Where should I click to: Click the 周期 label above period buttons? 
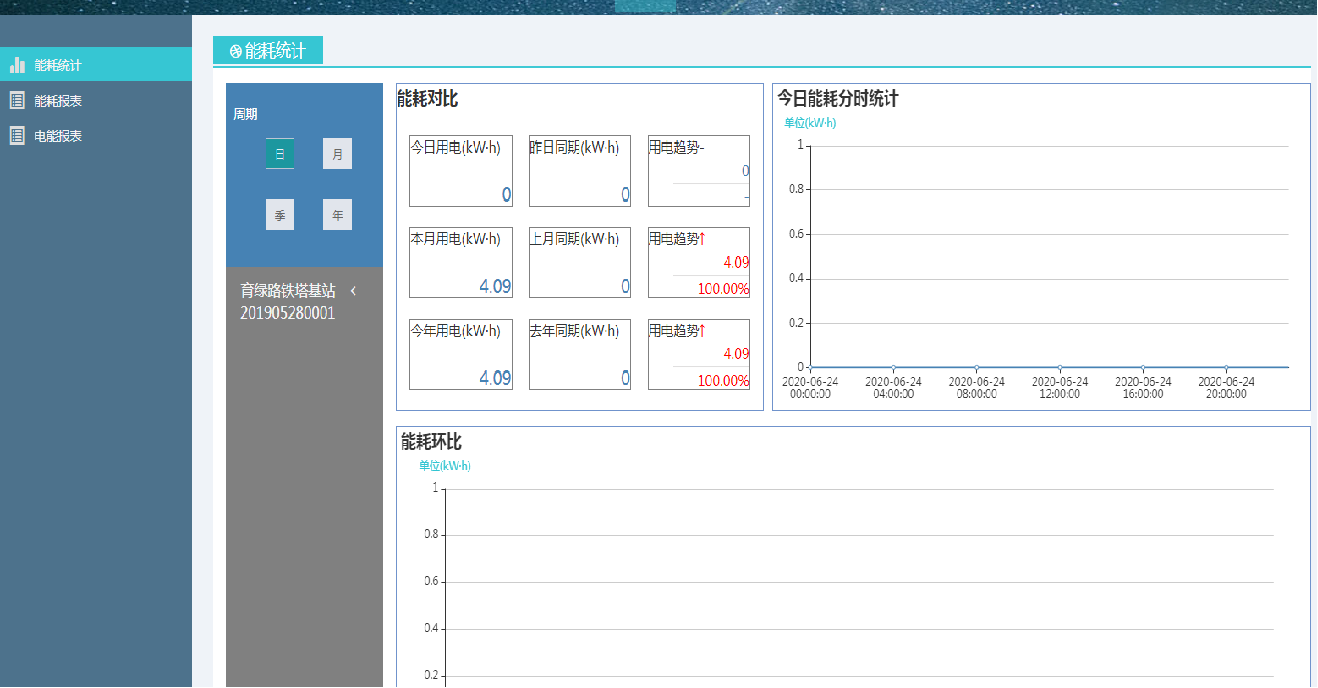[245, 114]
